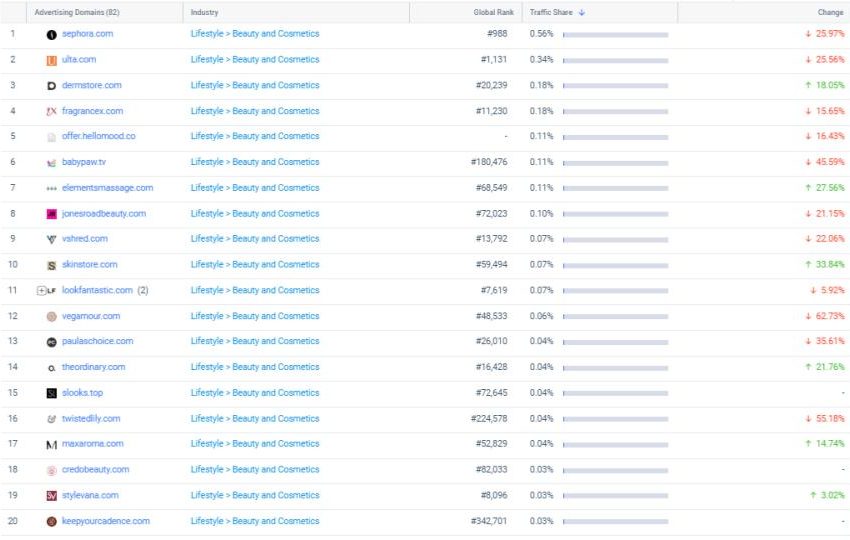Viewport: 850px width, 540px height.
Task: Click the keepyourcadence.com traffic share bar
Action: (615, 522)
